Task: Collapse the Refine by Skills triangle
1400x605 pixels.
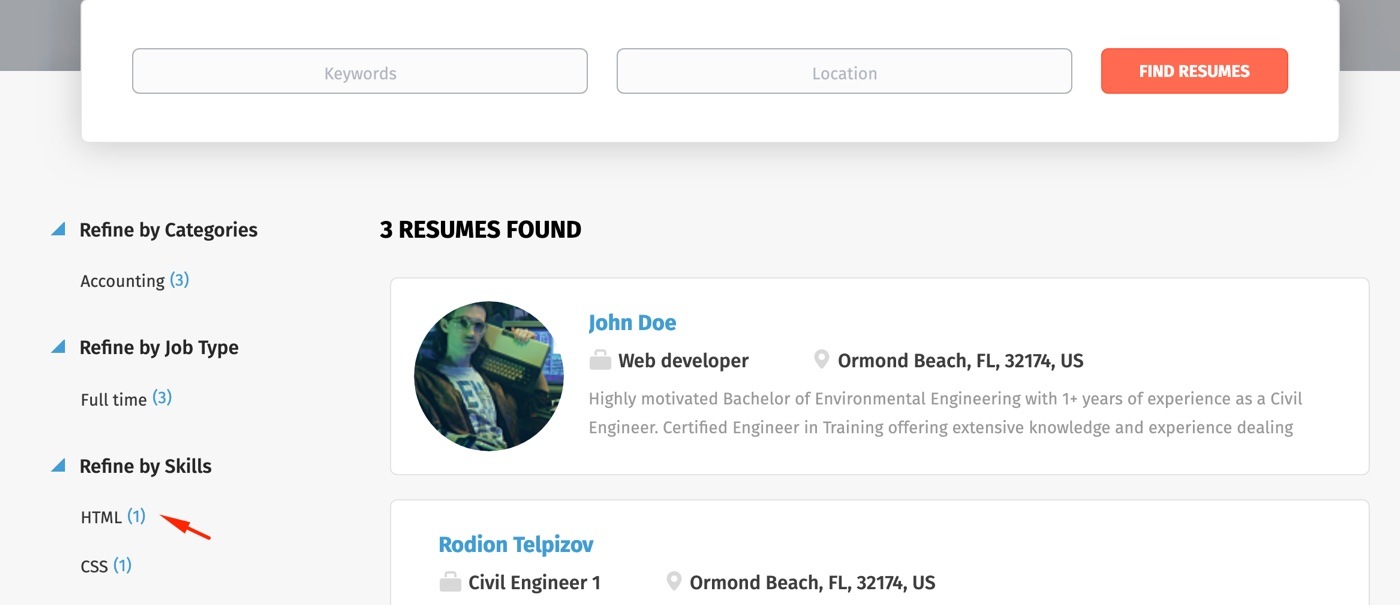Action: pyautogui.click(x=59, y=466)
